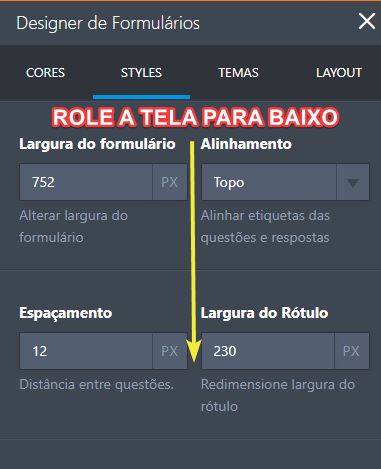381x469 pixels.
Task: Click the 'Distância entre questões' hint text
Action: [x=97, y=384]
